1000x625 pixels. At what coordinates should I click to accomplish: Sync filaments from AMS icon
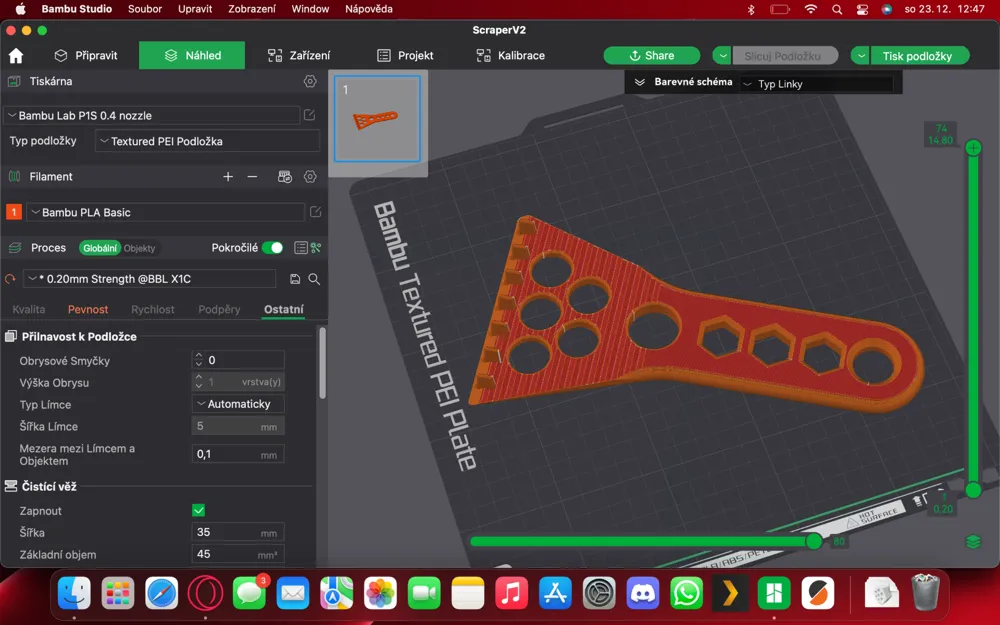coord(284,177)
